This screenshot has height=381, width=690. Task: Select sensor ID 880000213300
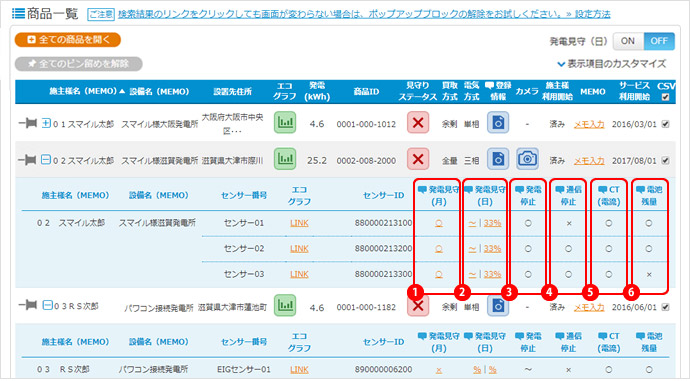coord(383,274)
